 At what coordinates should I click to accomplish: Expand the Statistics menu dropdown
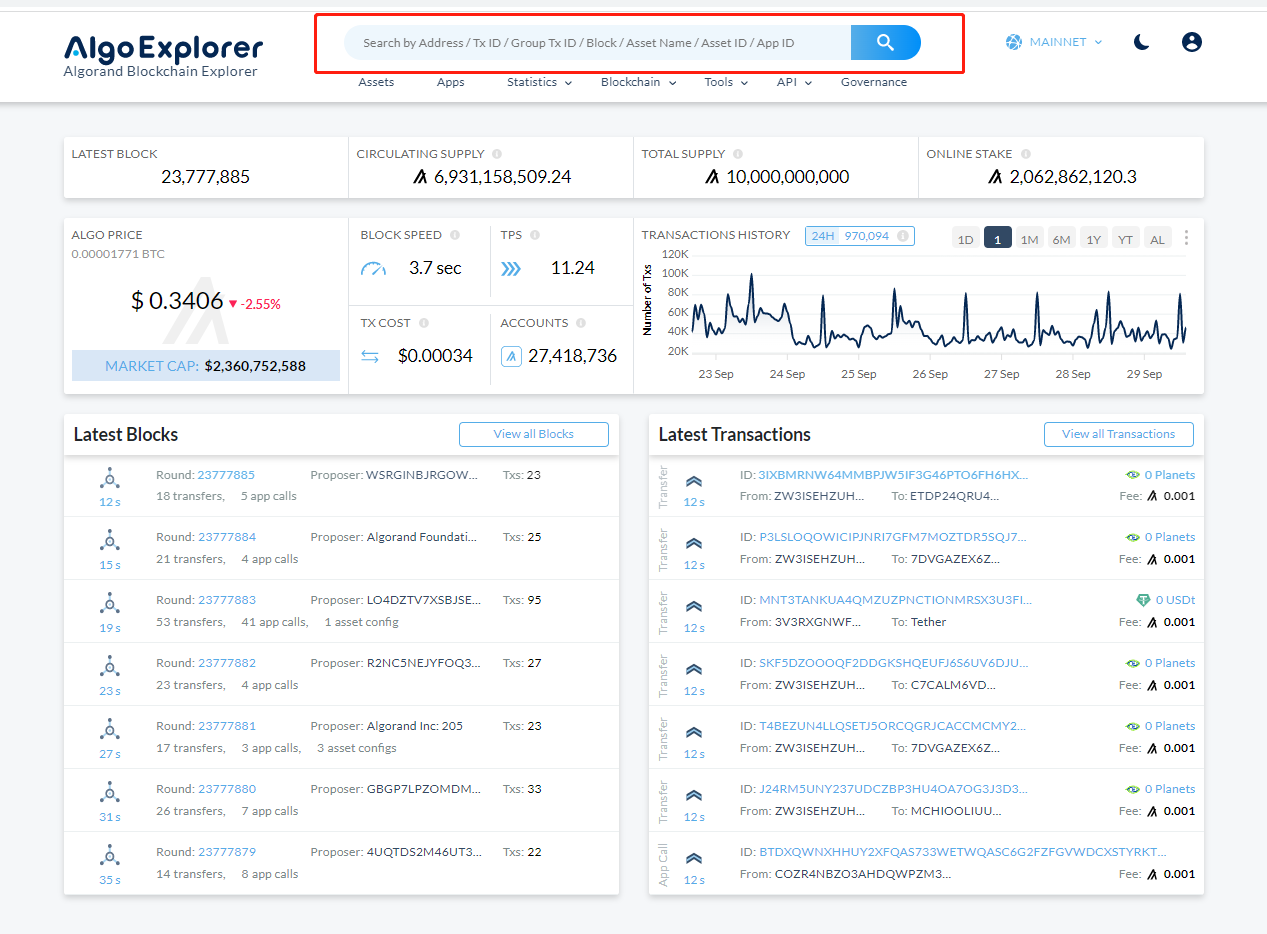pyautogui.click(x=539, y=82)
